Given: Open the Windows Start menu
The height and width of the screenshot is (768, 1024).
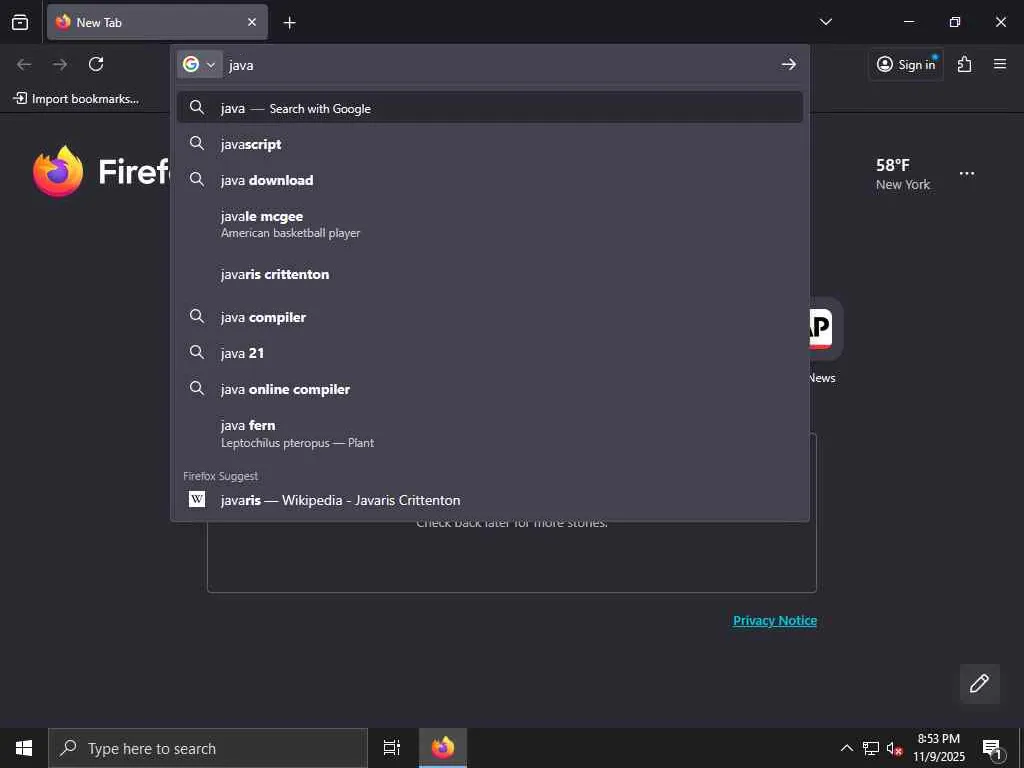Looking at the screenshot, I should pyautogui.click(x=24, y=748).
